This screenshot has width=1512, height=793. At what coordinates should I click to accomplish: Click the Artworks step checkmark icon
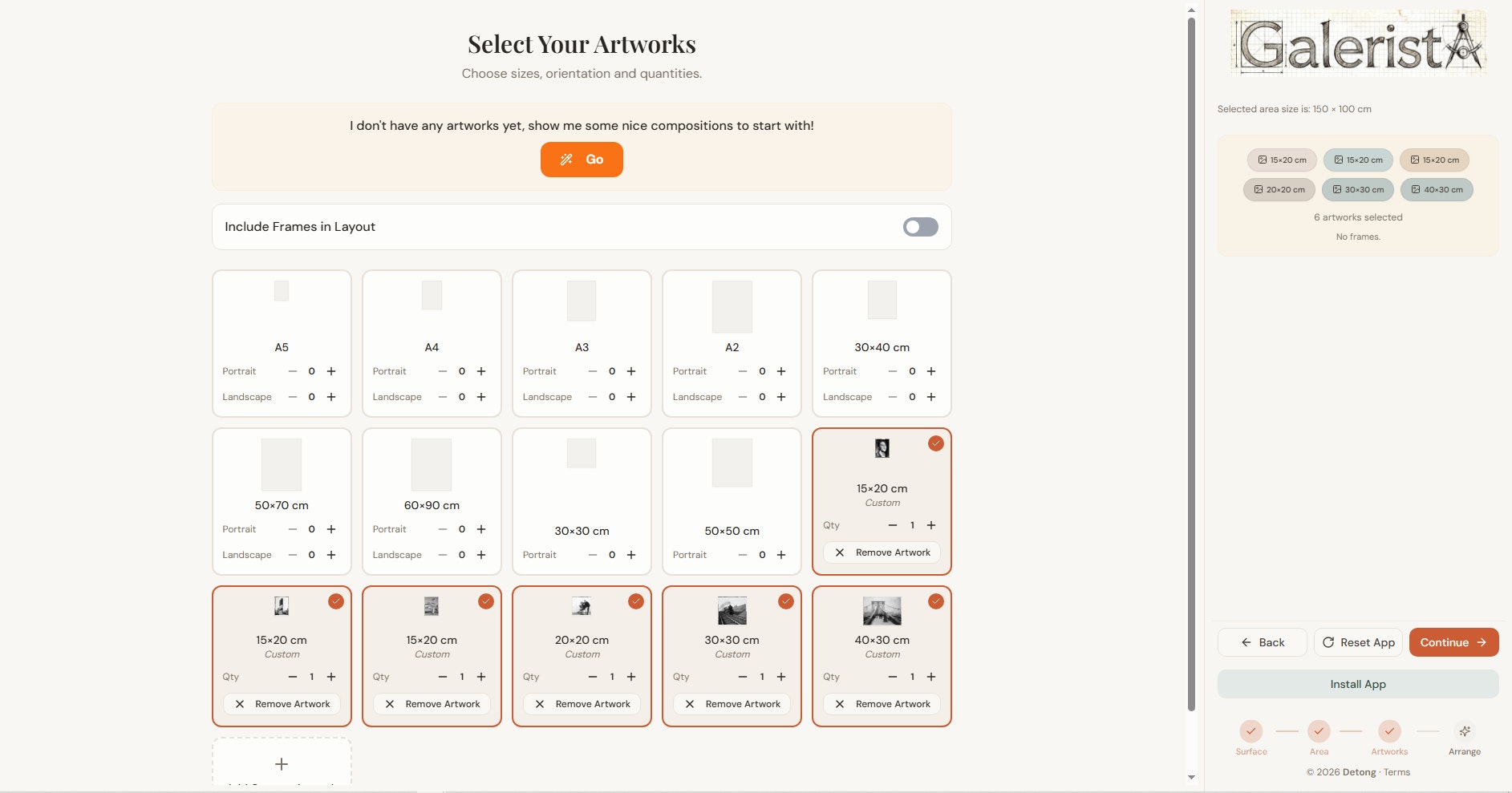click(1389, 730)
